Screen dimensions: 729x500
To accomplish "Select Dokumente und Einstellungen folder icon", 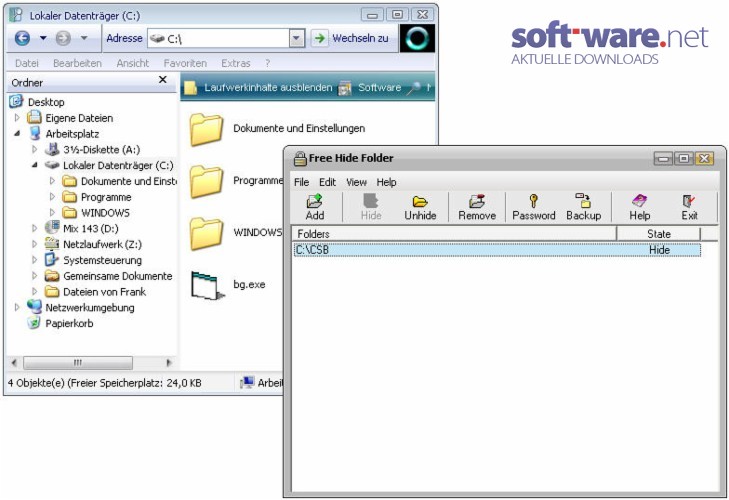I will click(x=206, y=129).
